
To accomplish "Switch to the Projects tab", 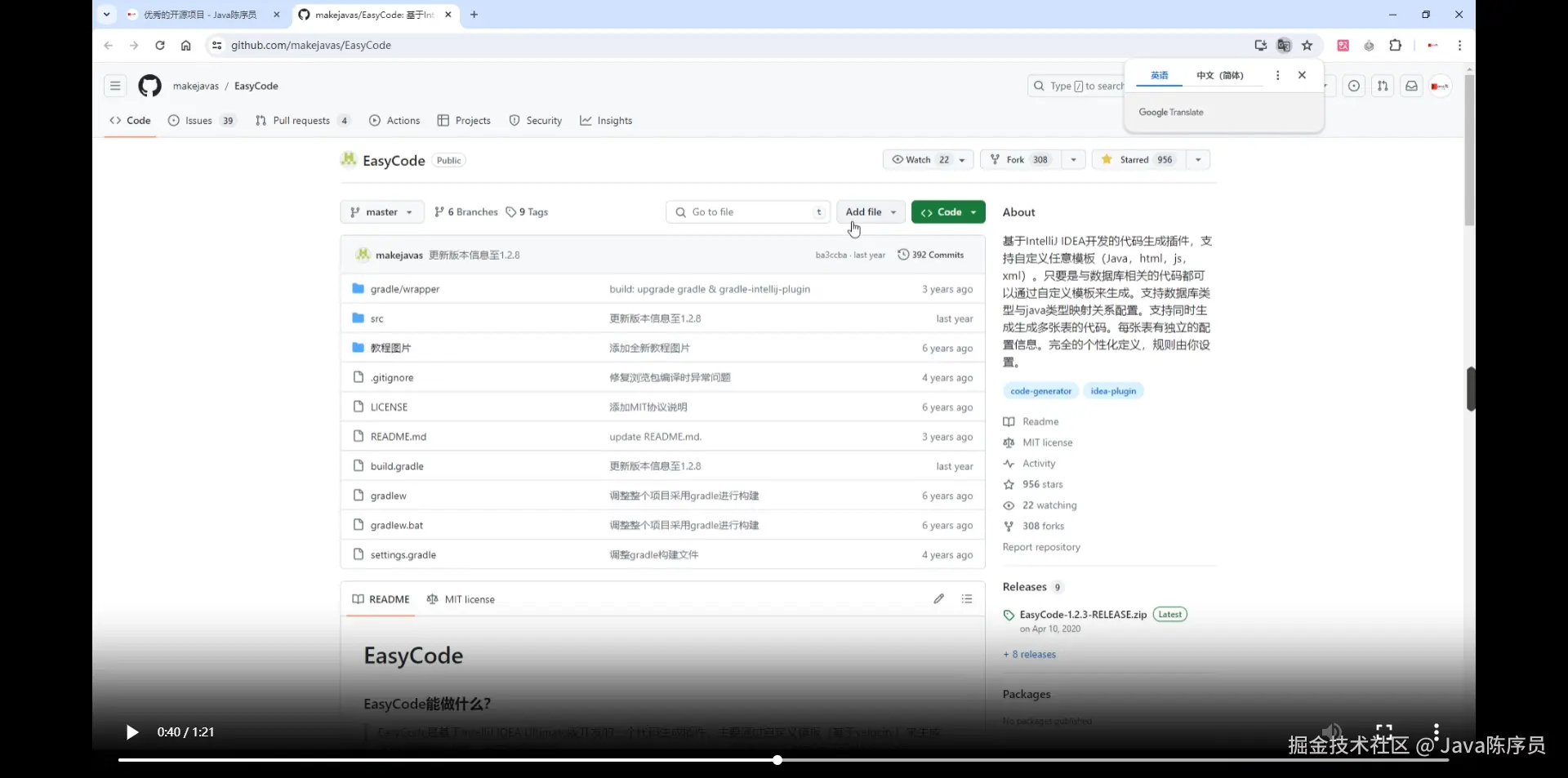I will tap(464, 121).
